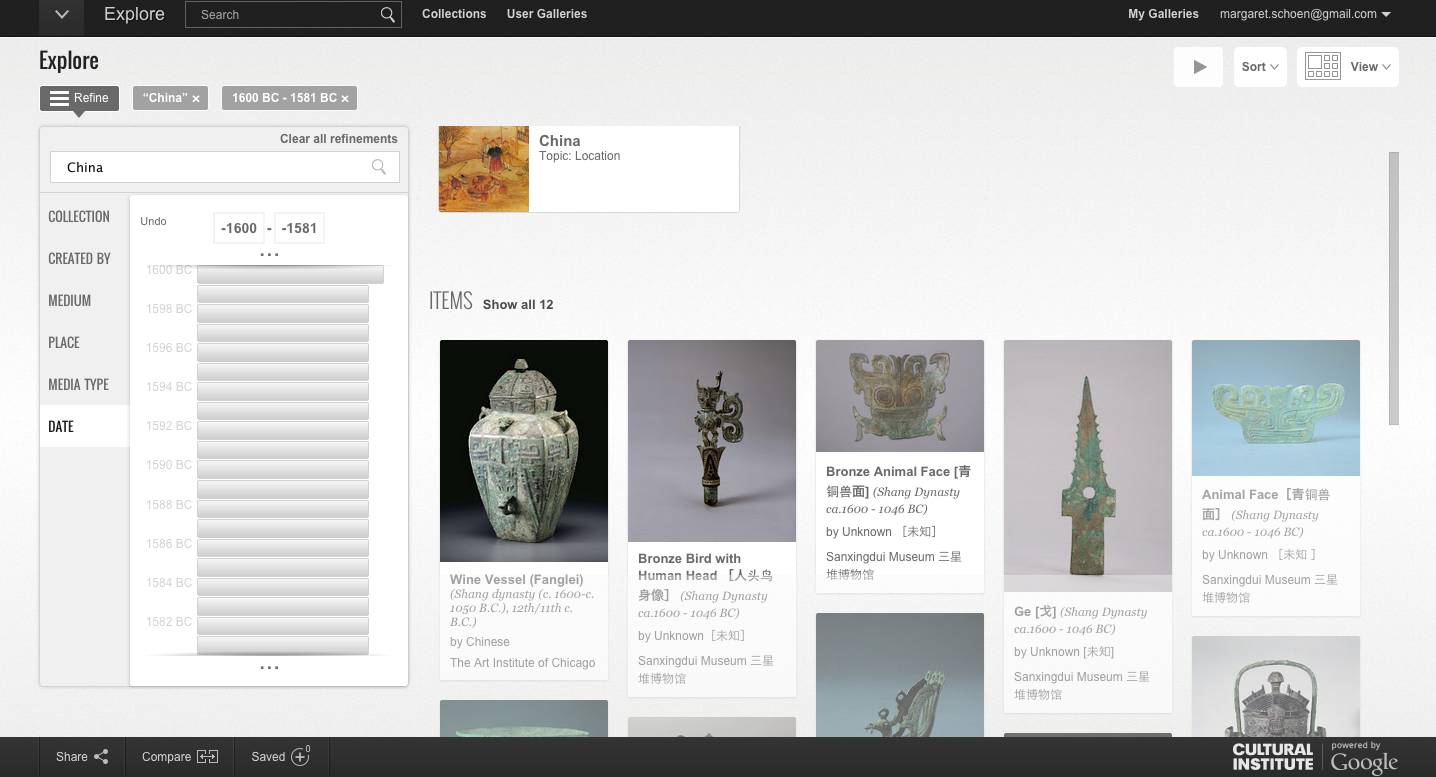This screenshot has width=1436, height=777.
Task: Click the search magnifier icon in top bar
Action: coord(387,15)
